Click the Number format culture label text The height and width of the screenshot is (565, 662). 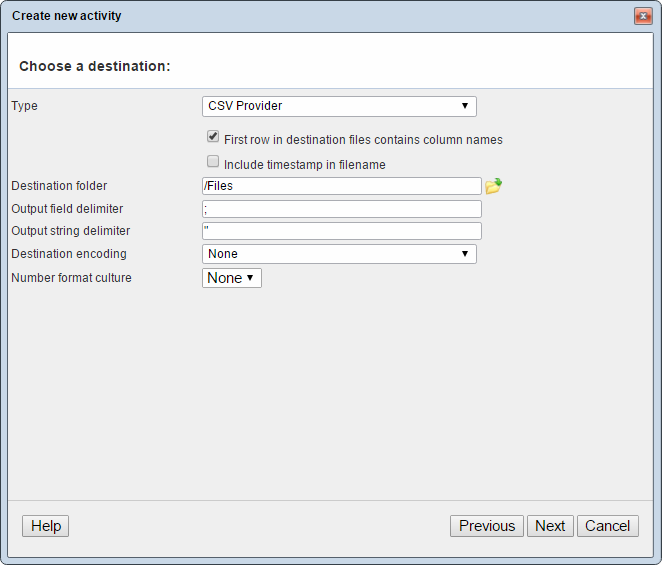point(71,278)
